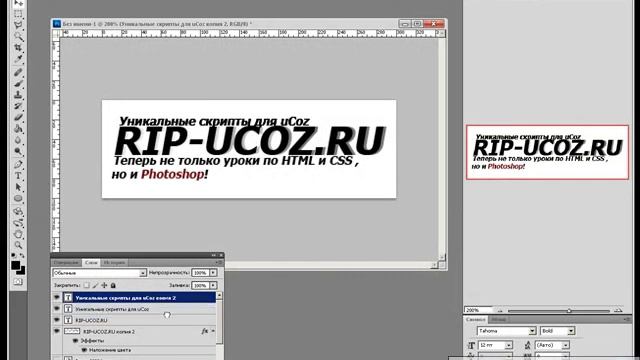640x360 pixels.
Task: Switch to the История tab
Action: [x=114, y=262]
